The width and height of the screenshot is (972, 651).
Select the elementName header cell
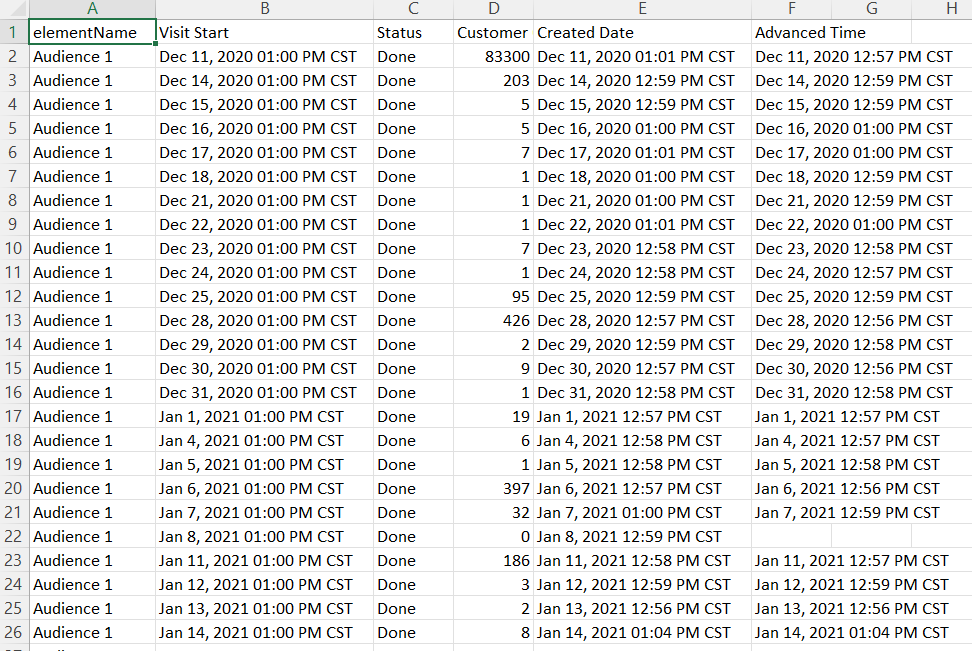[x=92, y=33]
